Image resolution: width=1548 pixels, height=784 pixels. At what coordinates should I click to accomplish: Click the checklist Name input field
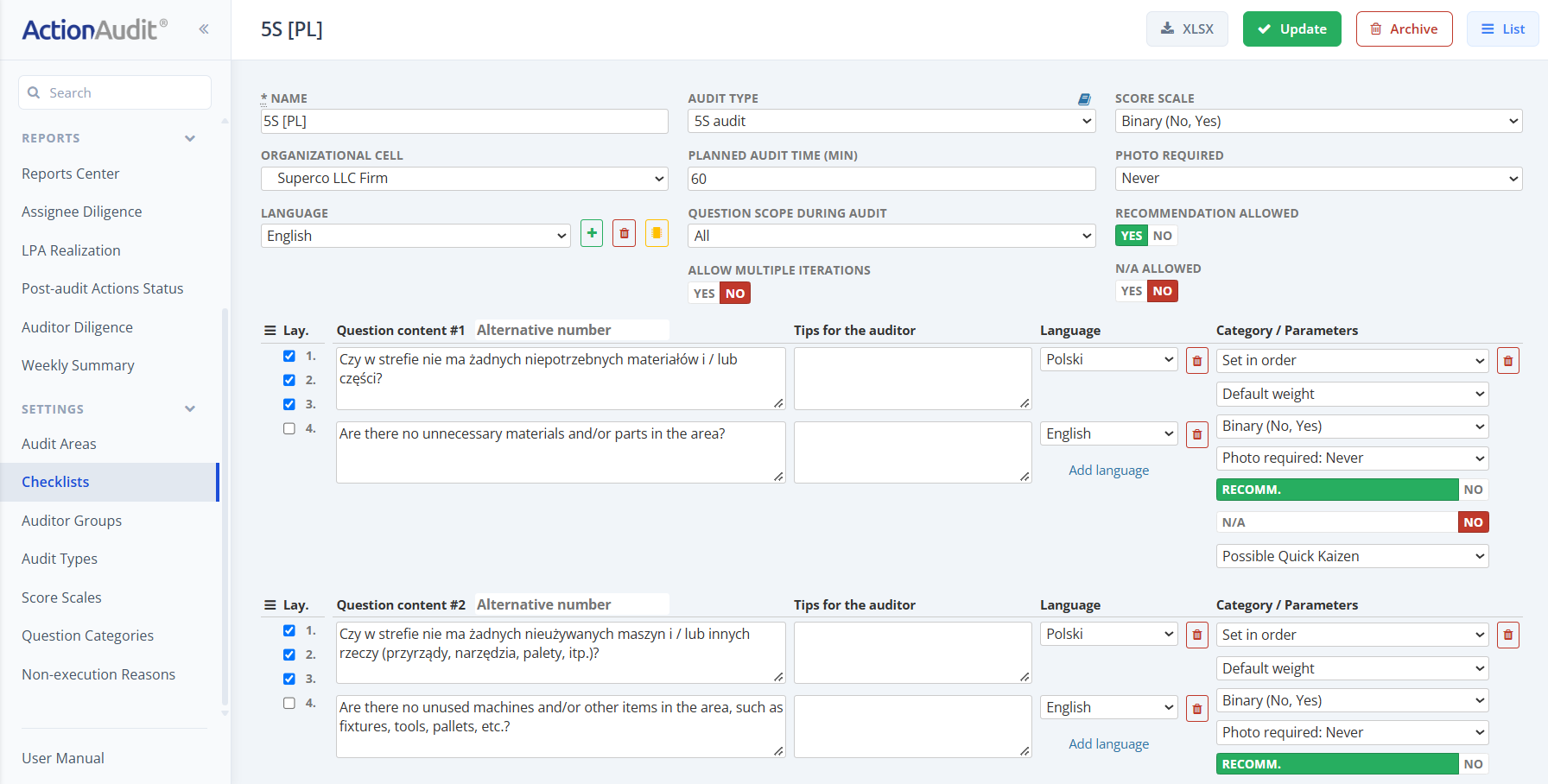pyautogui.click(x=465, y=121)
